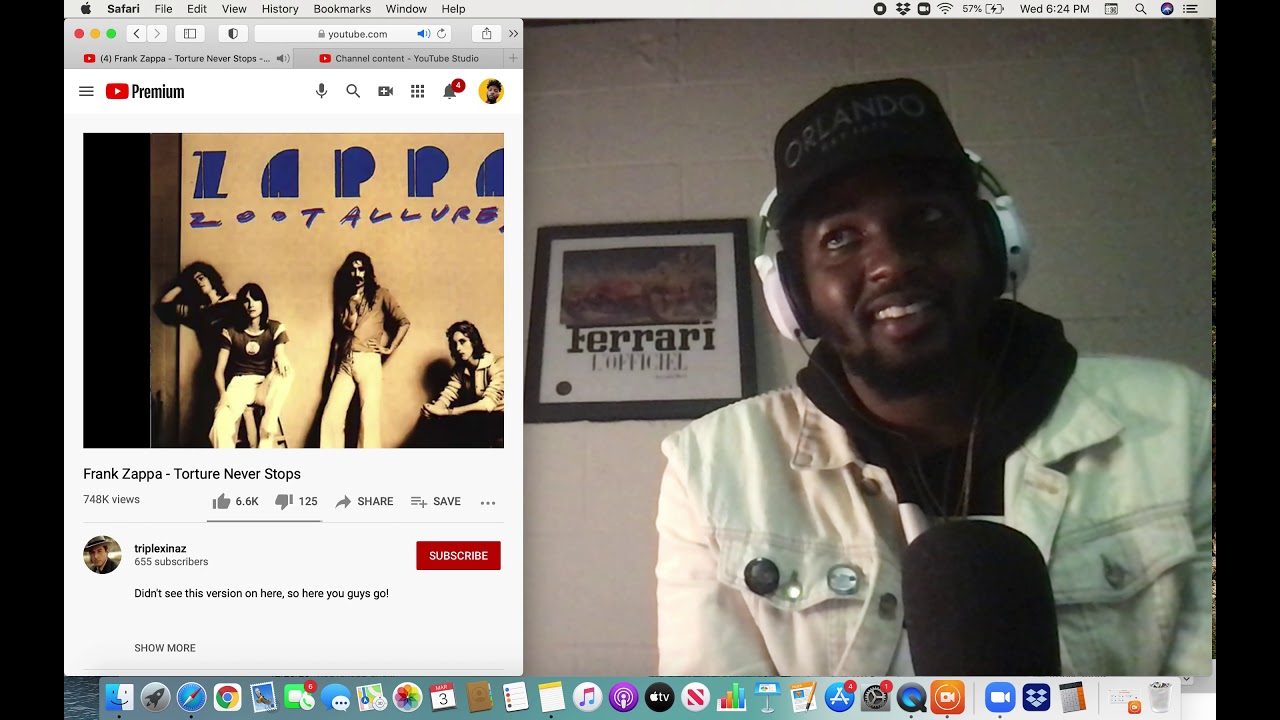This screenshot has width=1280, height=720.
Task: Open Google Chrome from the Dock
Action: [227, 697]
